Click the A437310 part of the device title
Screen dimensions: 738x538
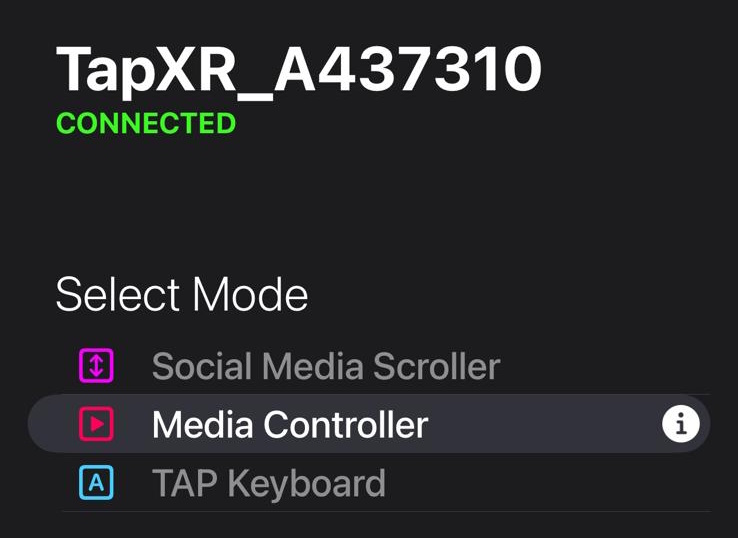(408, 69)
